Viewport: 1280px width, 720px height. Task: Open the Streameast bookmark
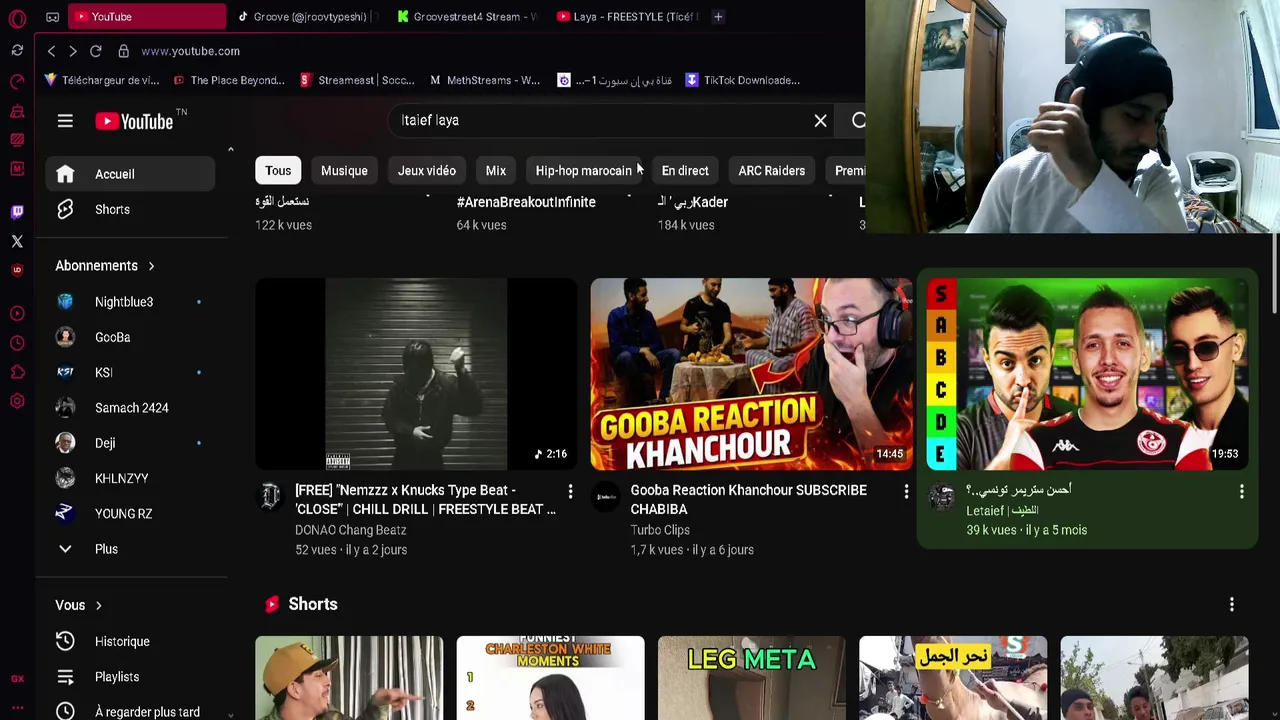coord(357,80)
